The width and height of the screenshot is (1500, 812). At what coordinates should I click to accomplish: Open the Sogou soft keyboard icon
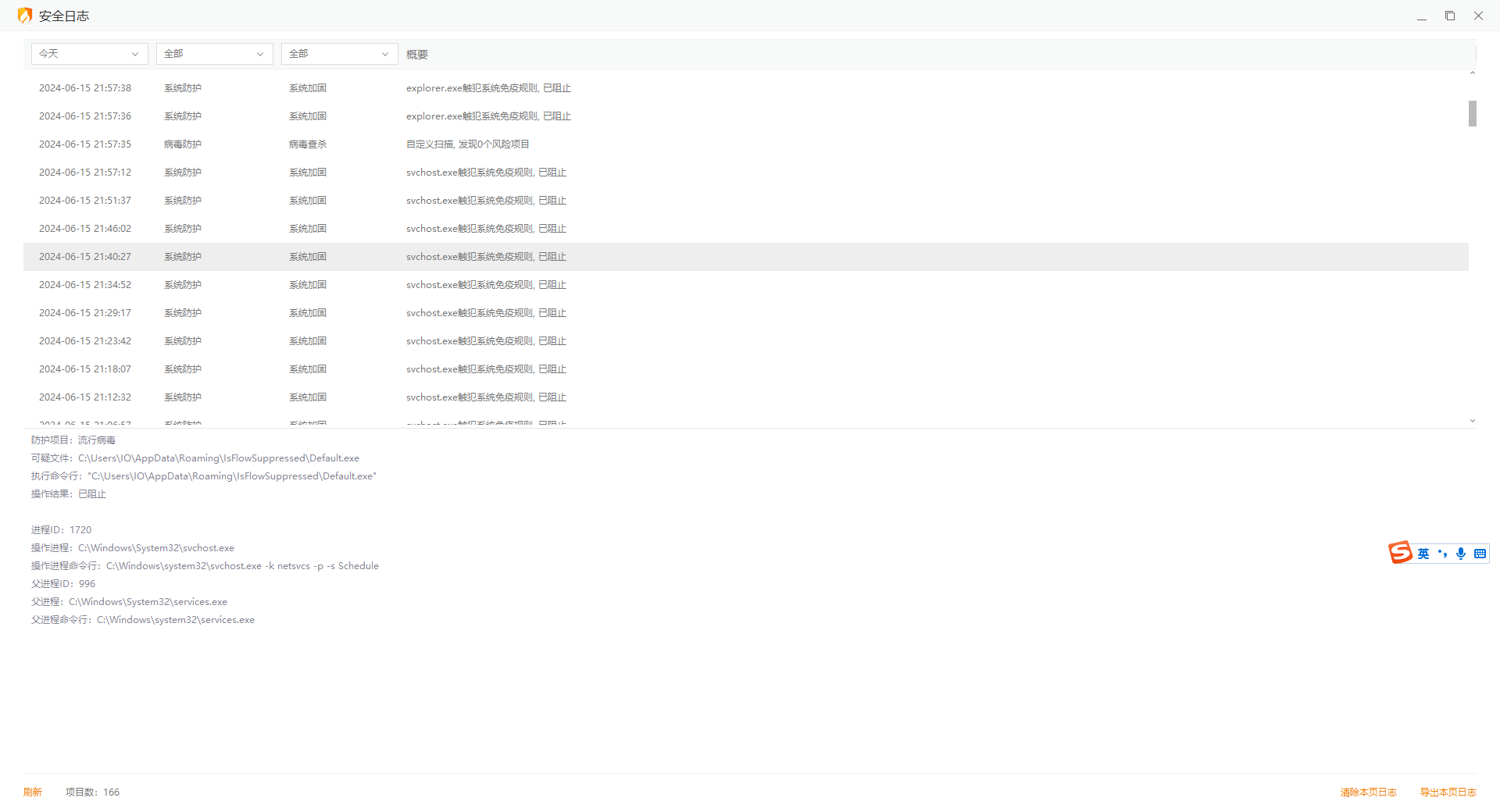coord(1480,554)
